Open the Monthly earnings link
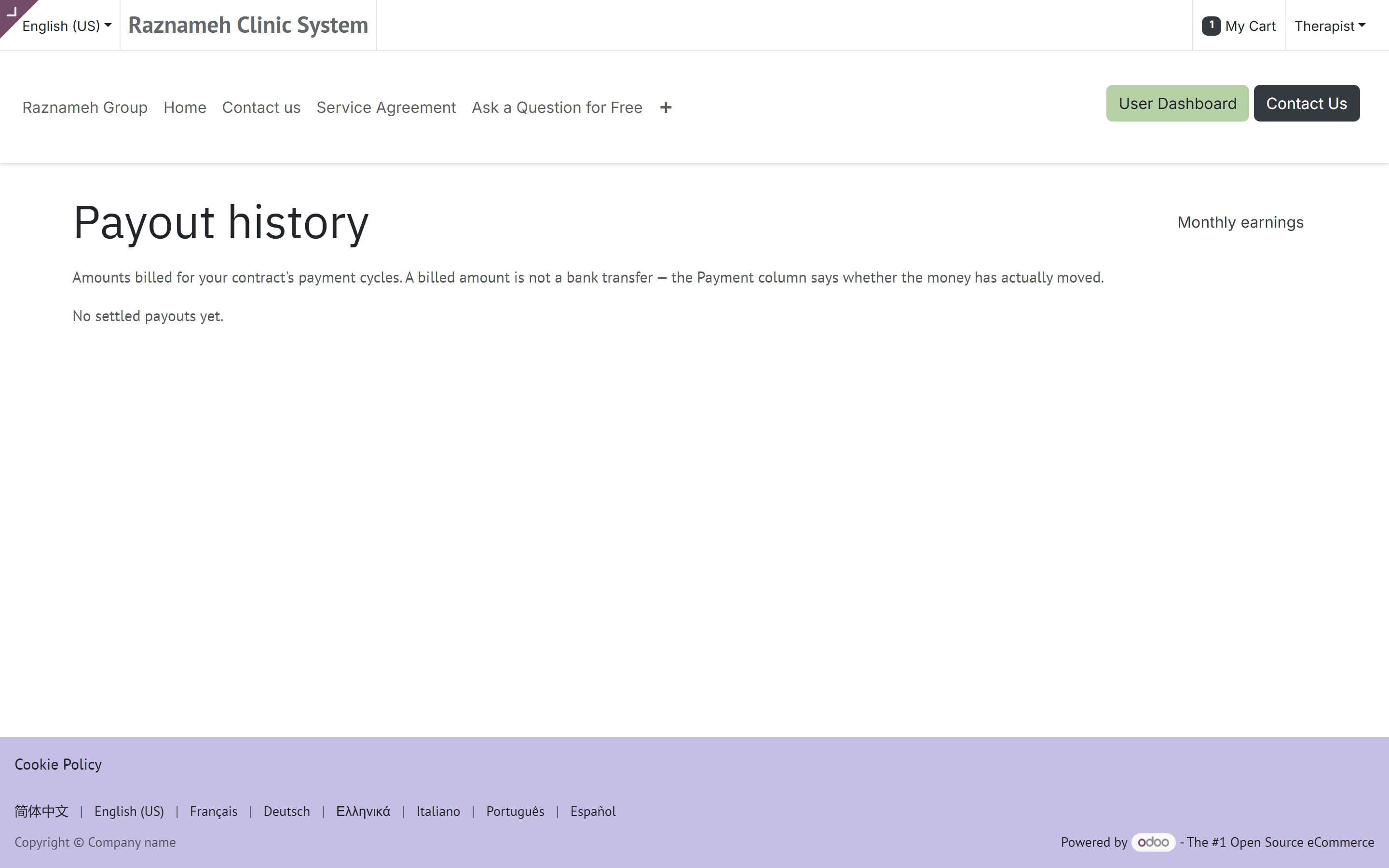Screen dimensions: 1389x868 (1240, 222)
